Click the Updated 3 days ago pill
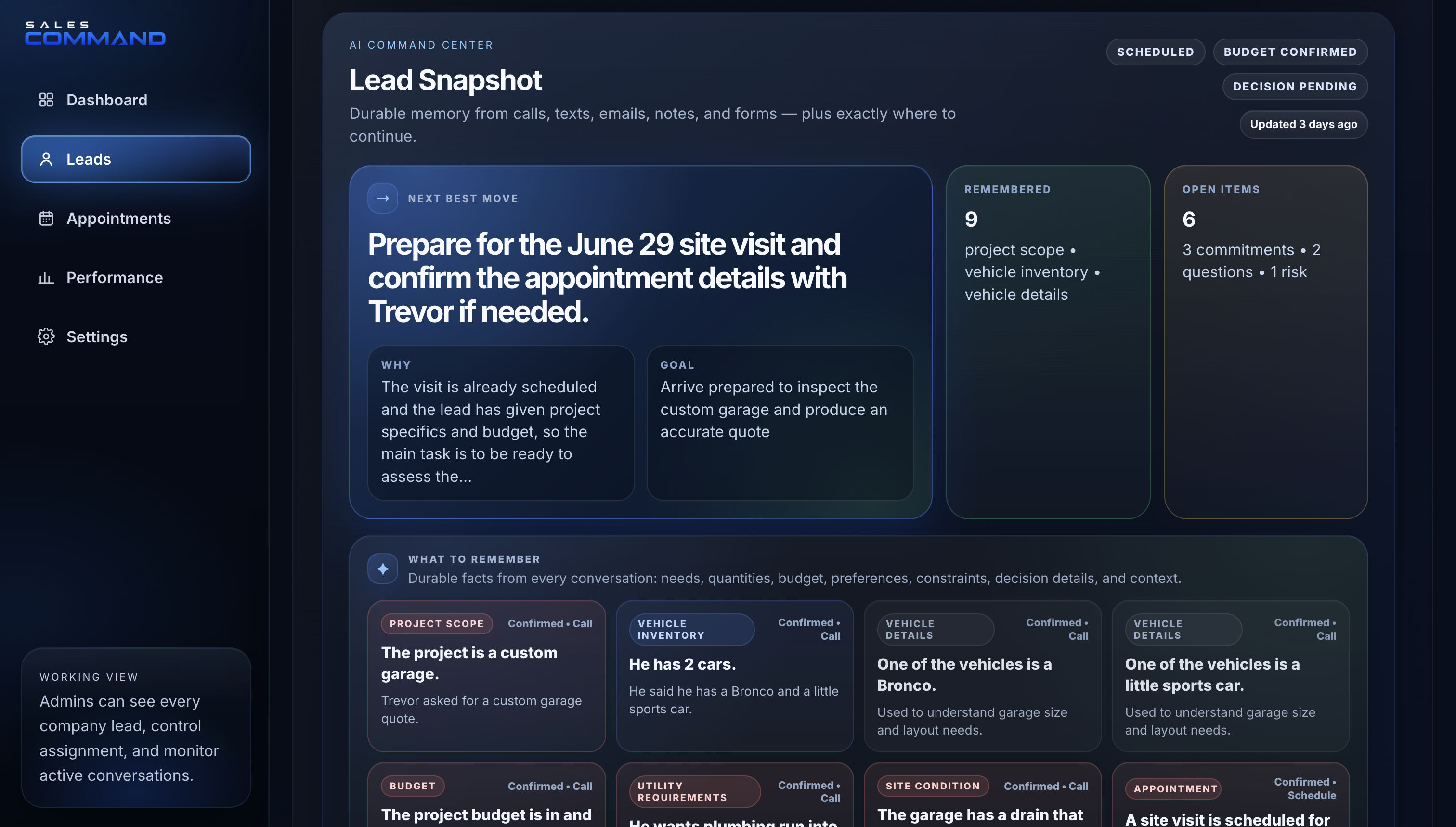The image size is (1456, 827). (1303, 124)
